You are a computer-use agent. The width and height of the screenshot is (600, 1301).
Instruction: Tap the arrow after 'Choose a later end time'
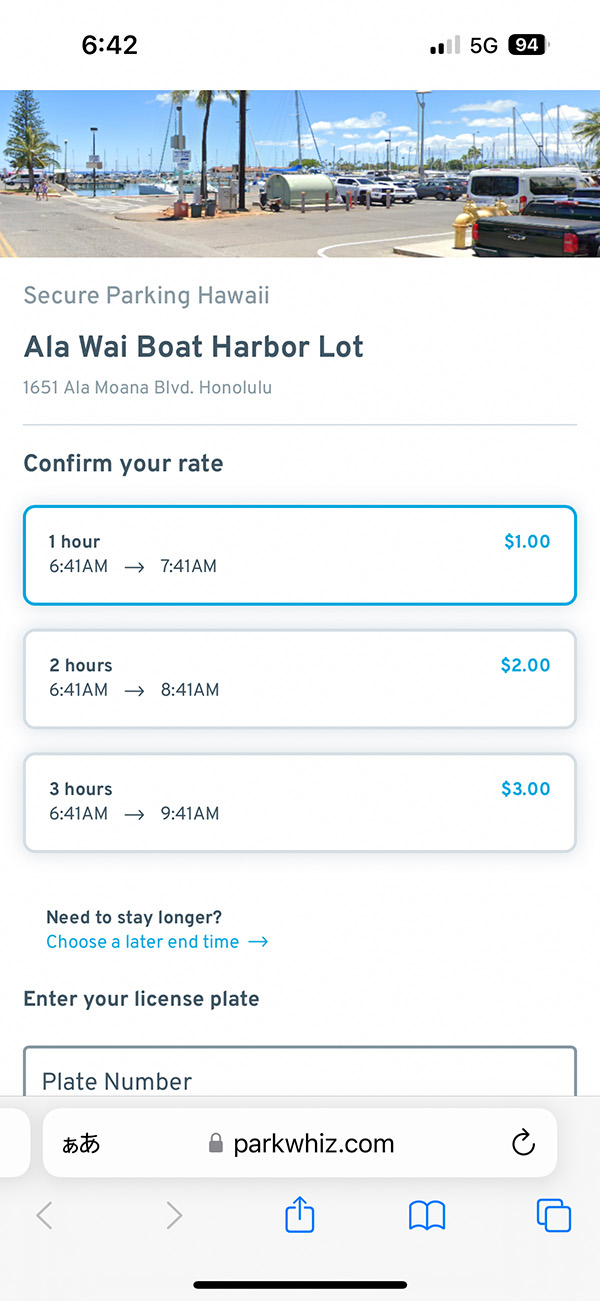(258, 942)
